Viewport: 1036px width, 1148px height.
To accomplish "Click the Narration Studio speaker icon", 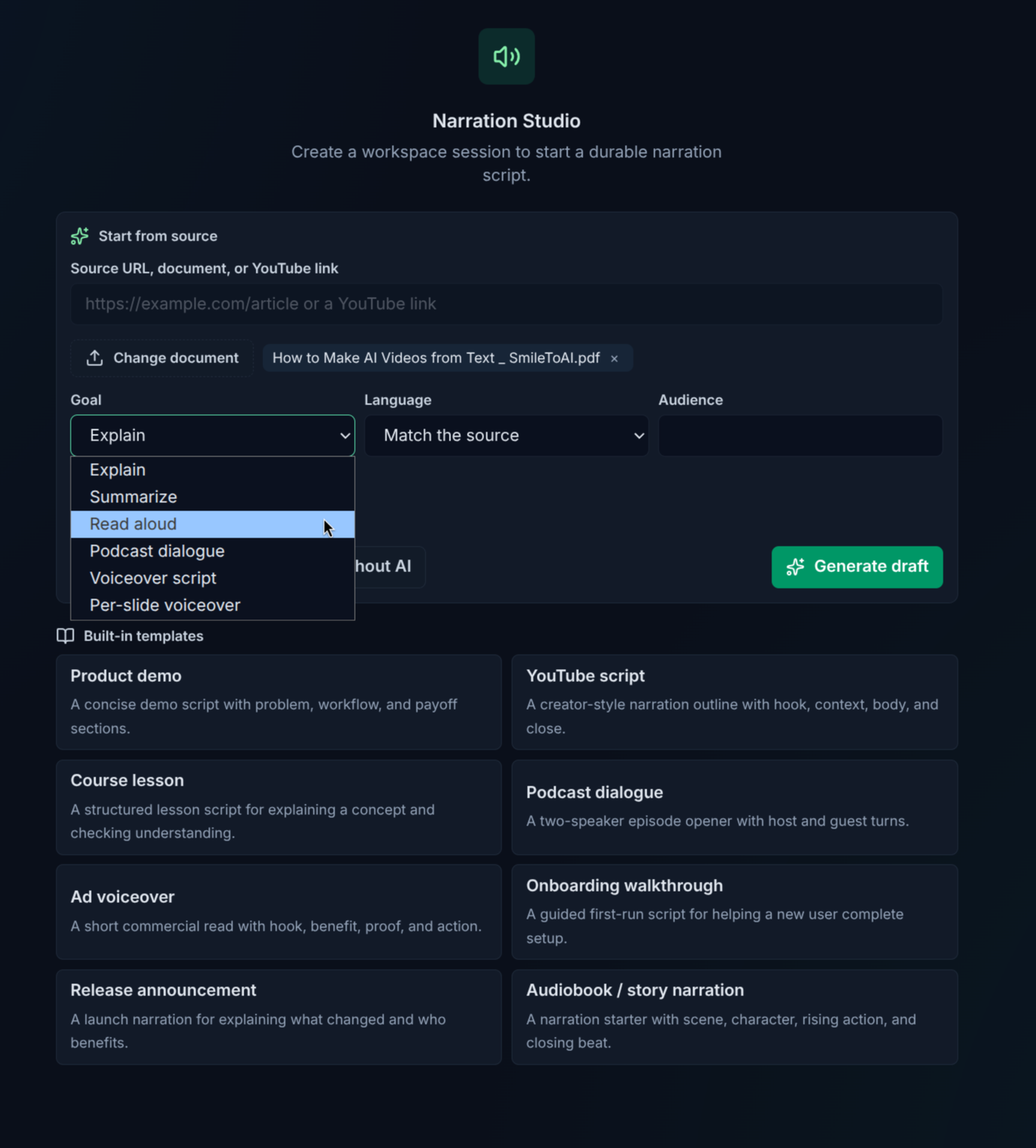I will 506,56.
